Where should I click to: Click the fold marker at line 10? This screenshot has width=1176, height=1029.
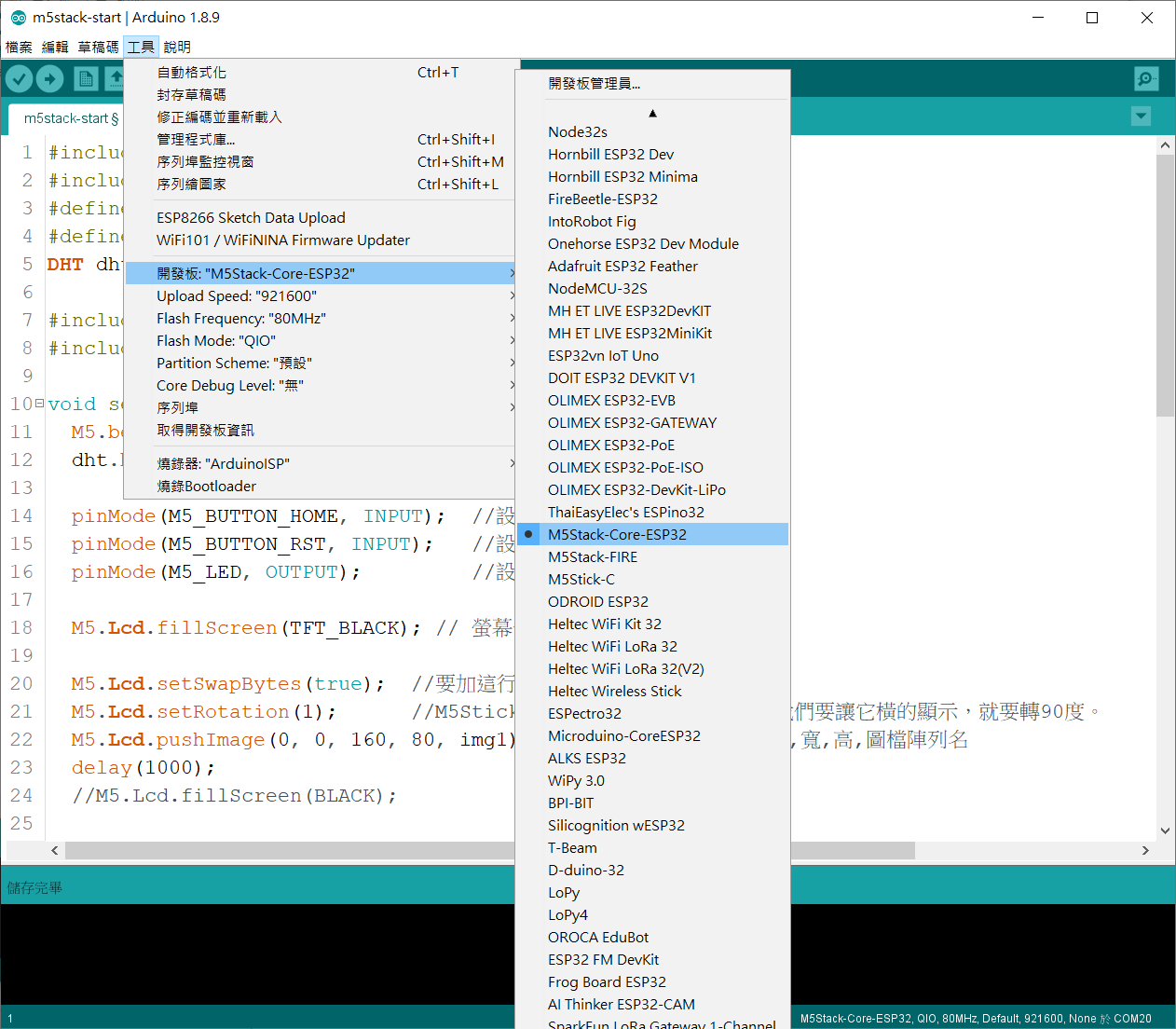coord(39,404)
